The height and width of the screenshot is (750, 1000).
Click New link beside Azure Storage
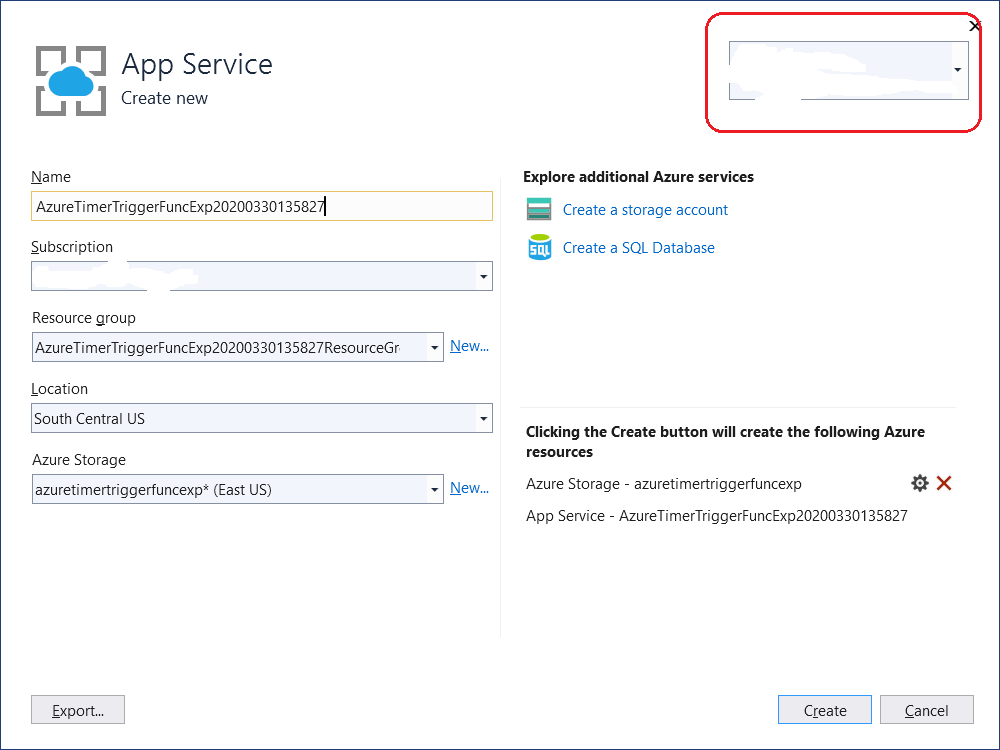pos(469,489)
